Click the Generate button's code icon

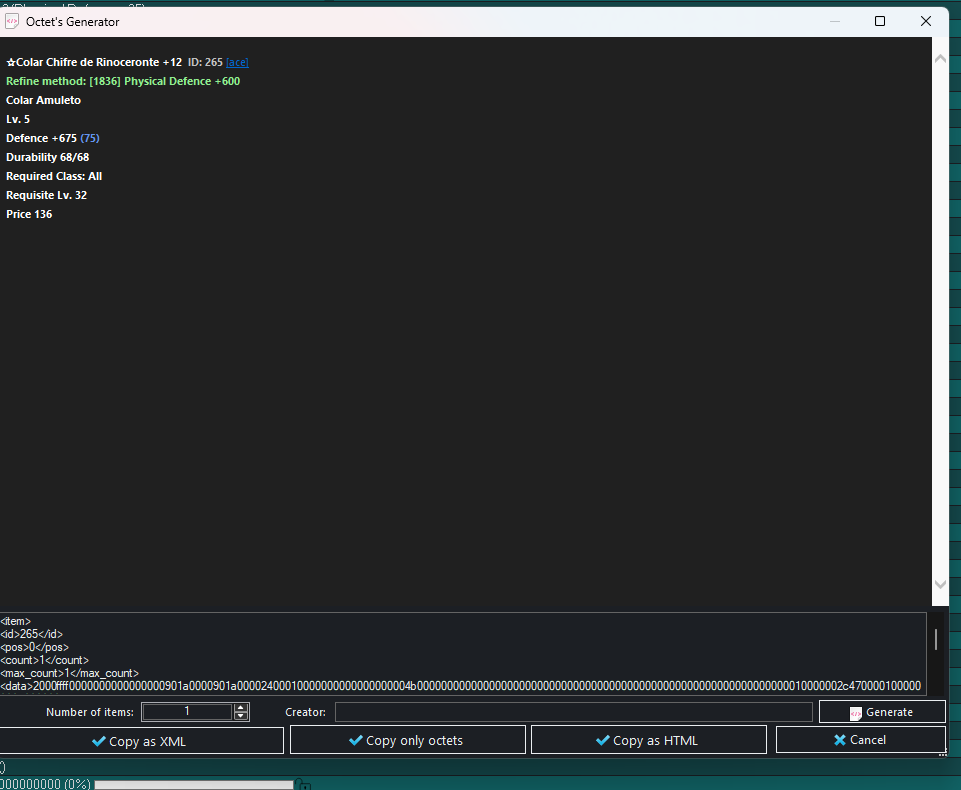pyautogui.click(x=856, y=713)
